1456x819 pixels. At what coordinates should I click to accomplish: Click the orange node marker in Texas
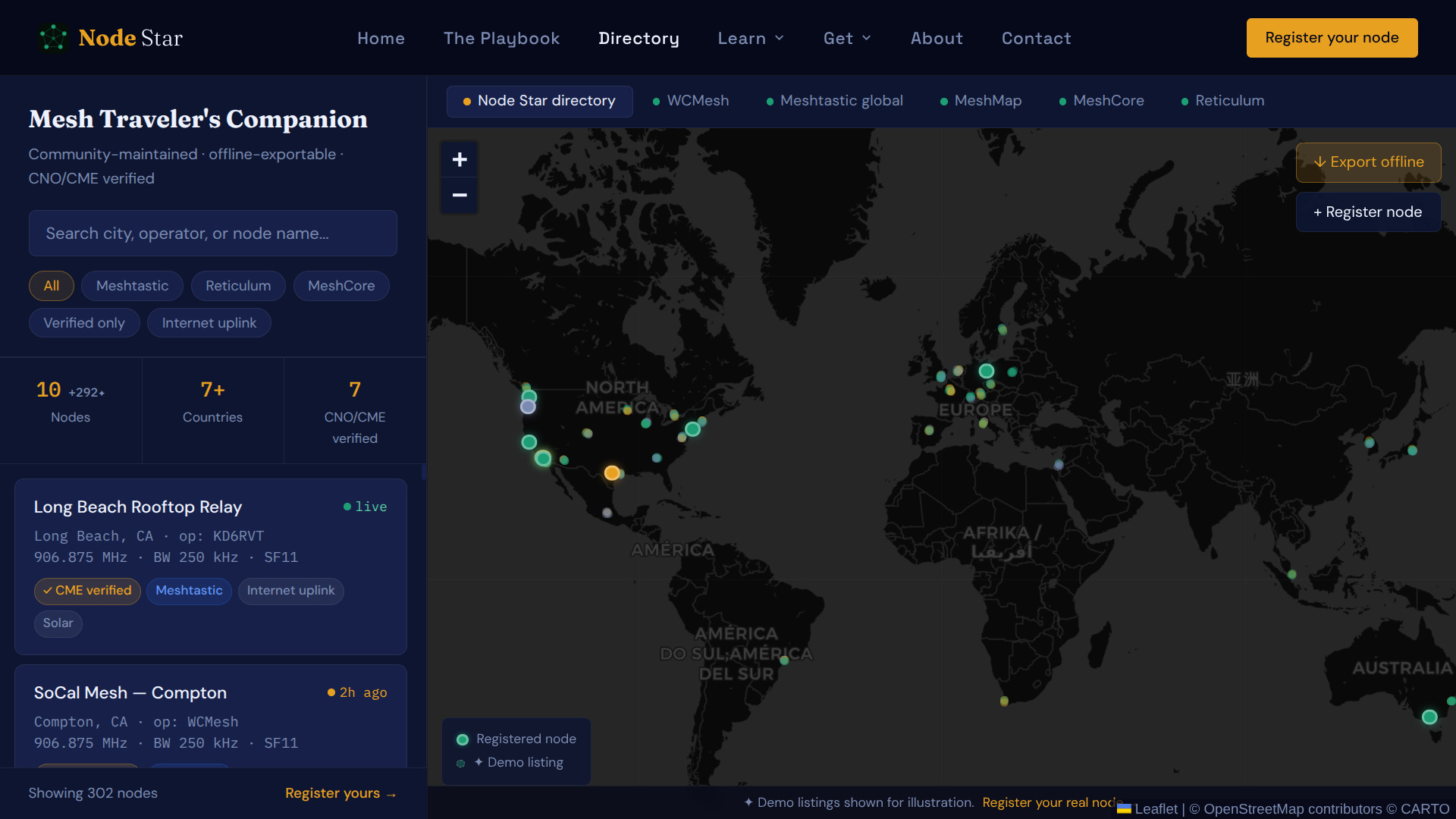(x=612, y=473)
